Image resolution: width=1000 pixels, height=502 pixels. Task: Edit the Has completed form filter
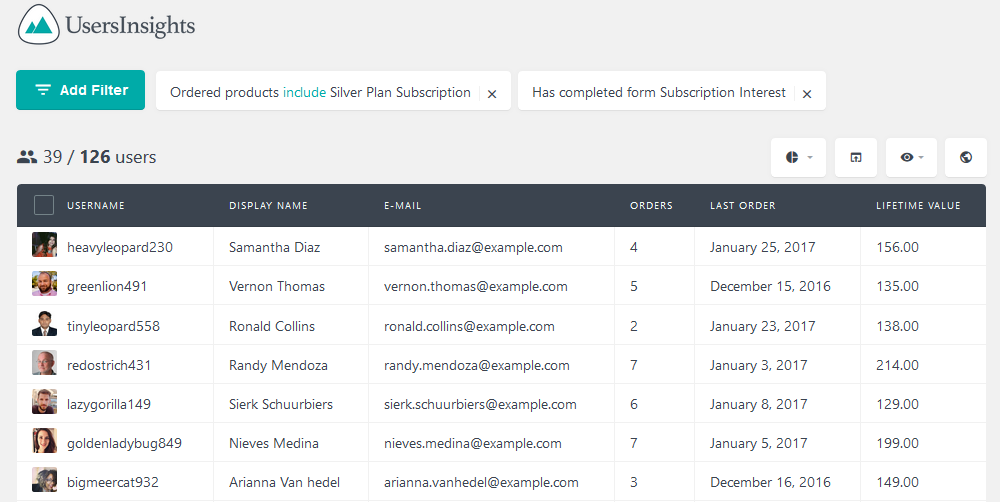tap(659, 92)
